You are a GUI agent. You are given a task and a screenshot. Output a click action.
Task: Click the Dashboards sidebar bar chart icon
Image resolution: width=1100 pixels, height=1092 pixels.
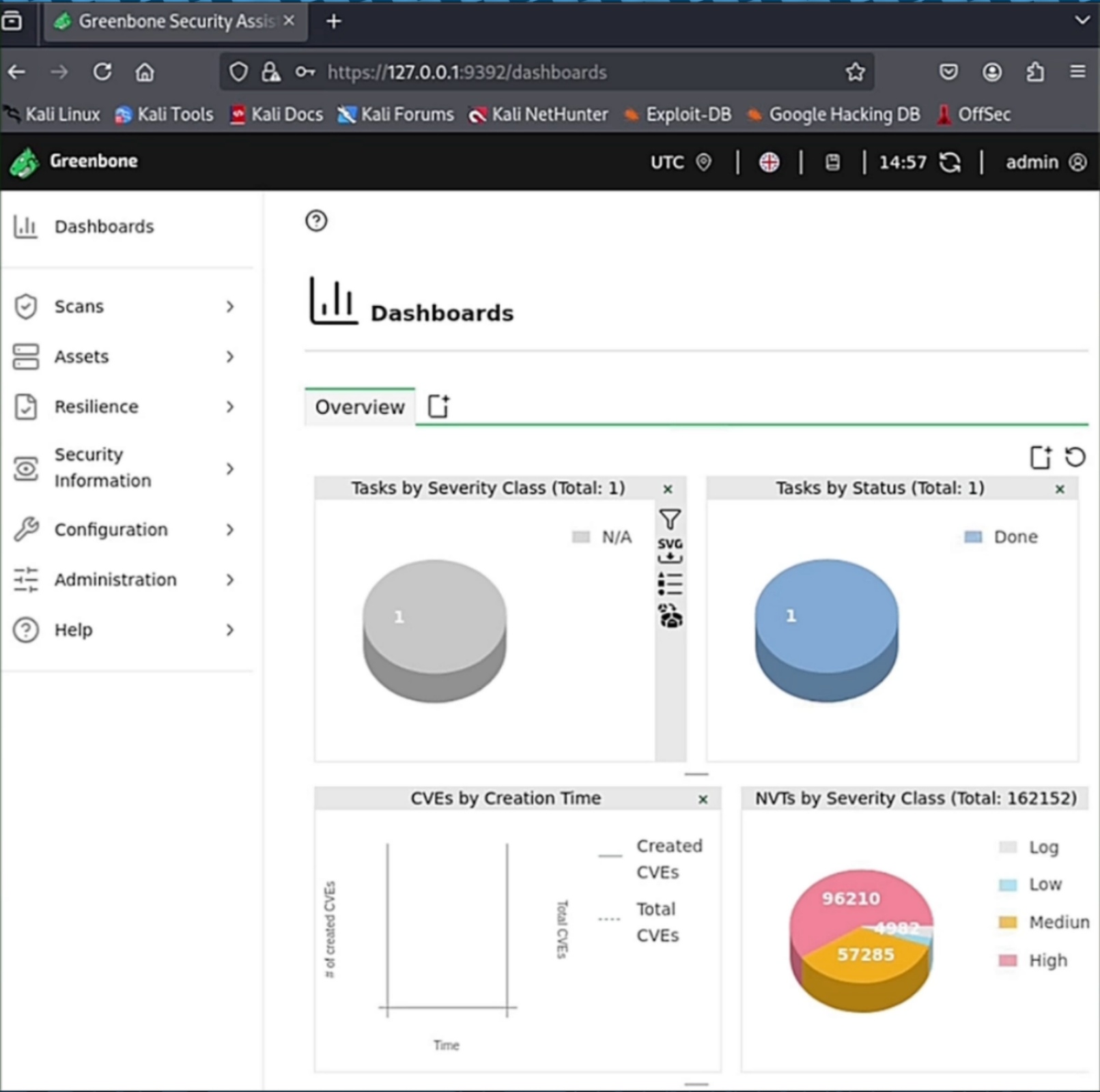pos(25,227)
